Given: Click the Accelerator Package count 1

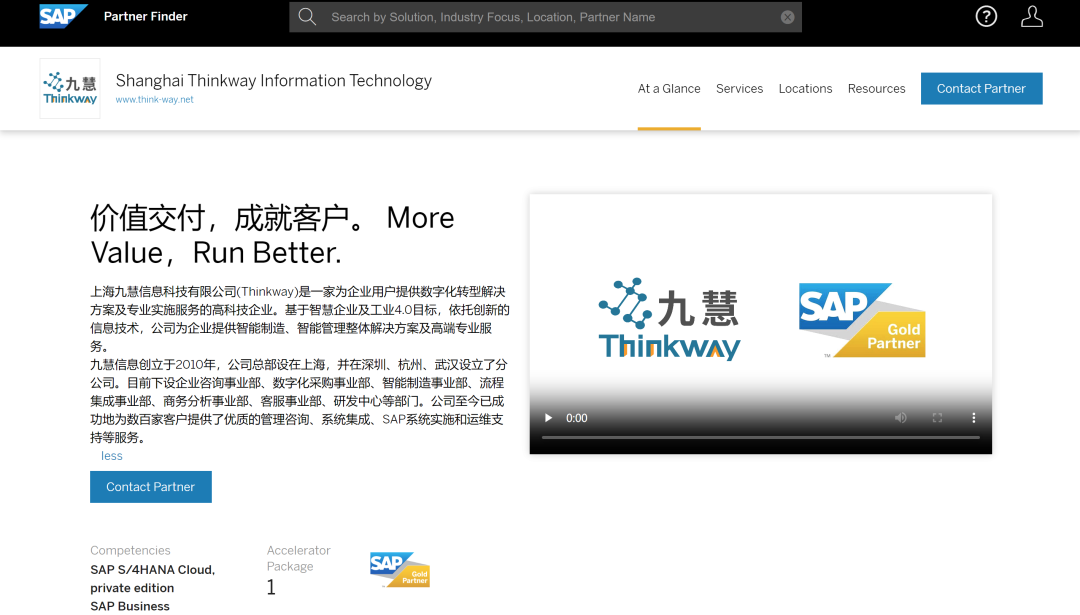Looking at the screenshot, I should click(271, 587).
